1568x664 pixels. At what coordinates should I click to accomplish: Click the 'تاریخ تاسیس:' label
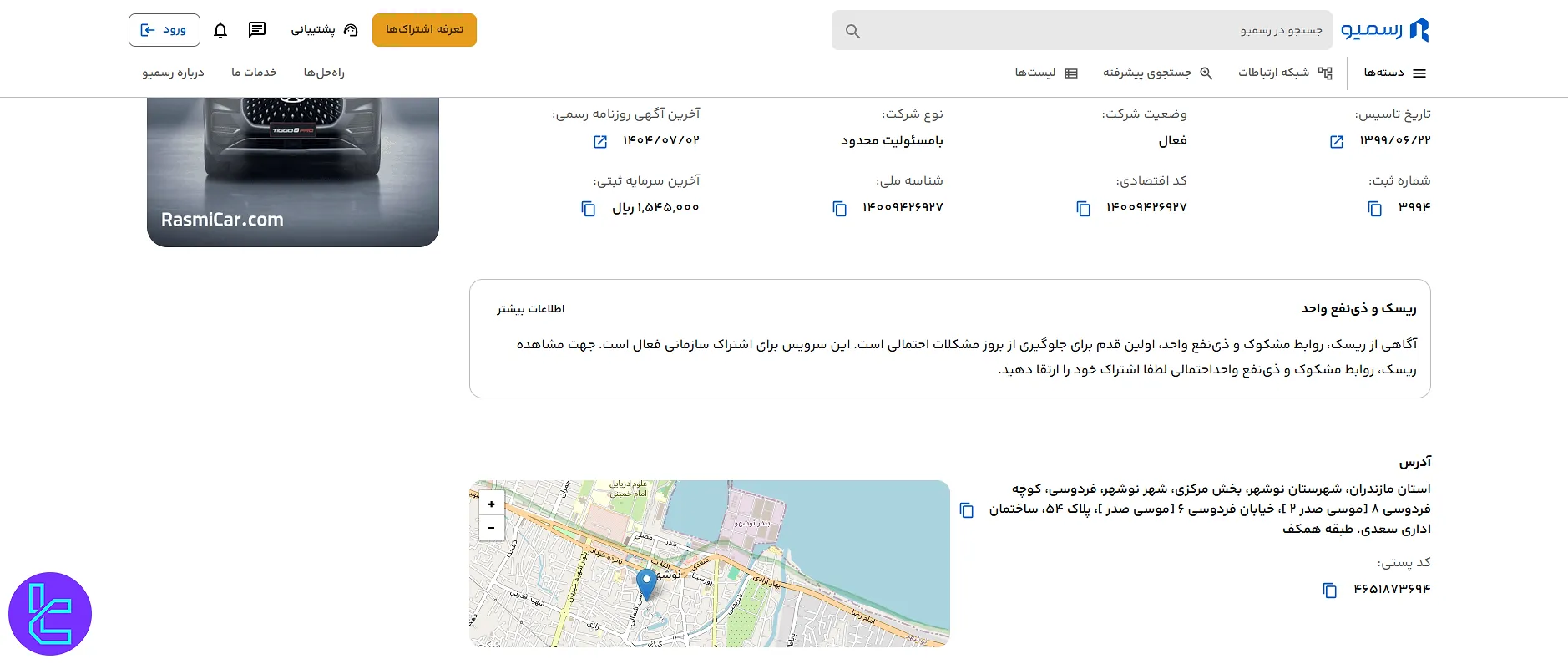click(x=1393, y=114)
